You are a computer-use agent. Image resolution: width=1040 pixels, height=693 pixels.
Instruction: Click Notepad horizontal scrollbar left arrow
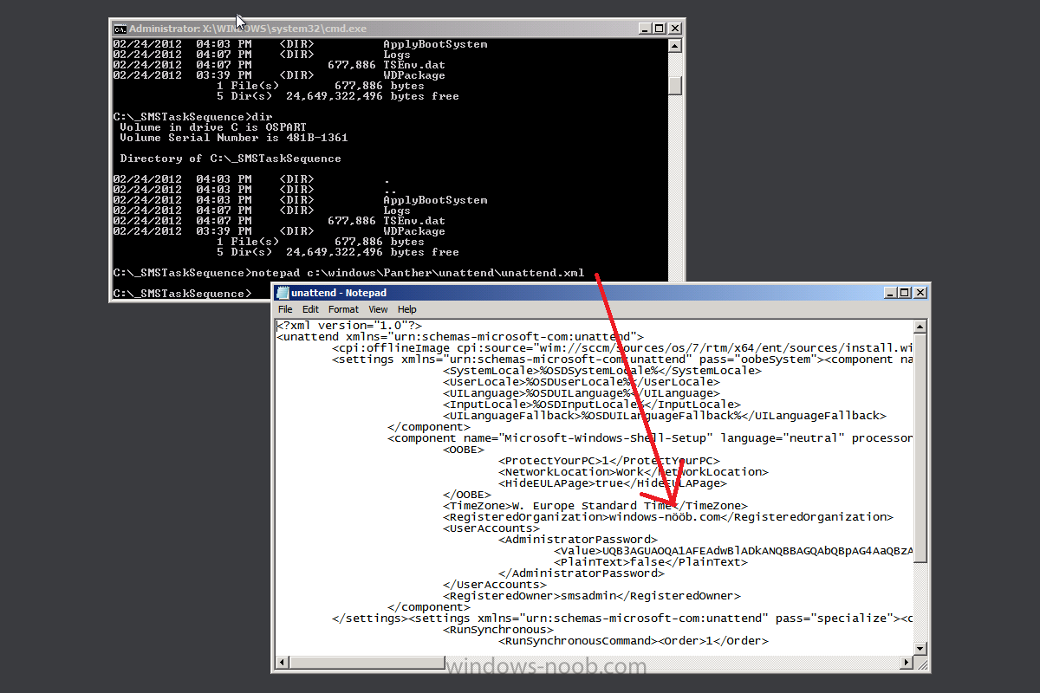click(283, 662)
